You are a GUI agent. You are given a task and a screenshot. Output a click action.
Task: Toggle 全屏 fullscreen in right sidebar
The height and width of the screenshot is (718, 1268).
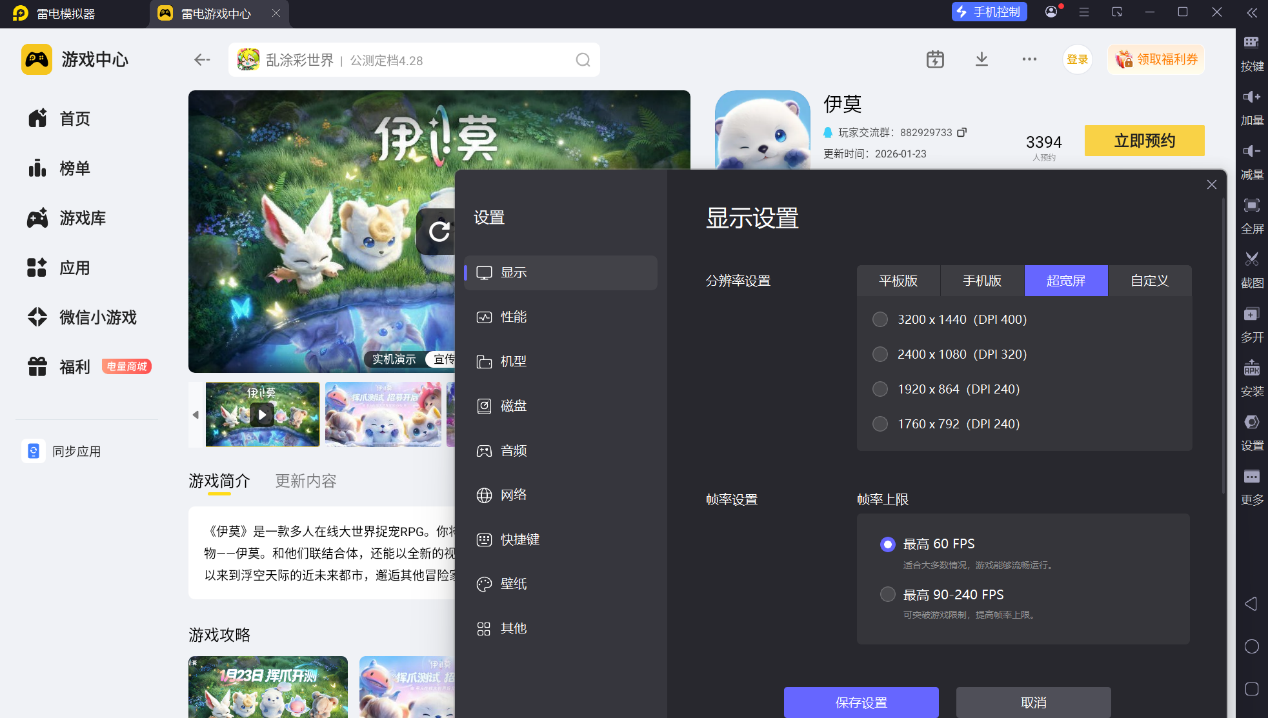tap(1252, 205)
